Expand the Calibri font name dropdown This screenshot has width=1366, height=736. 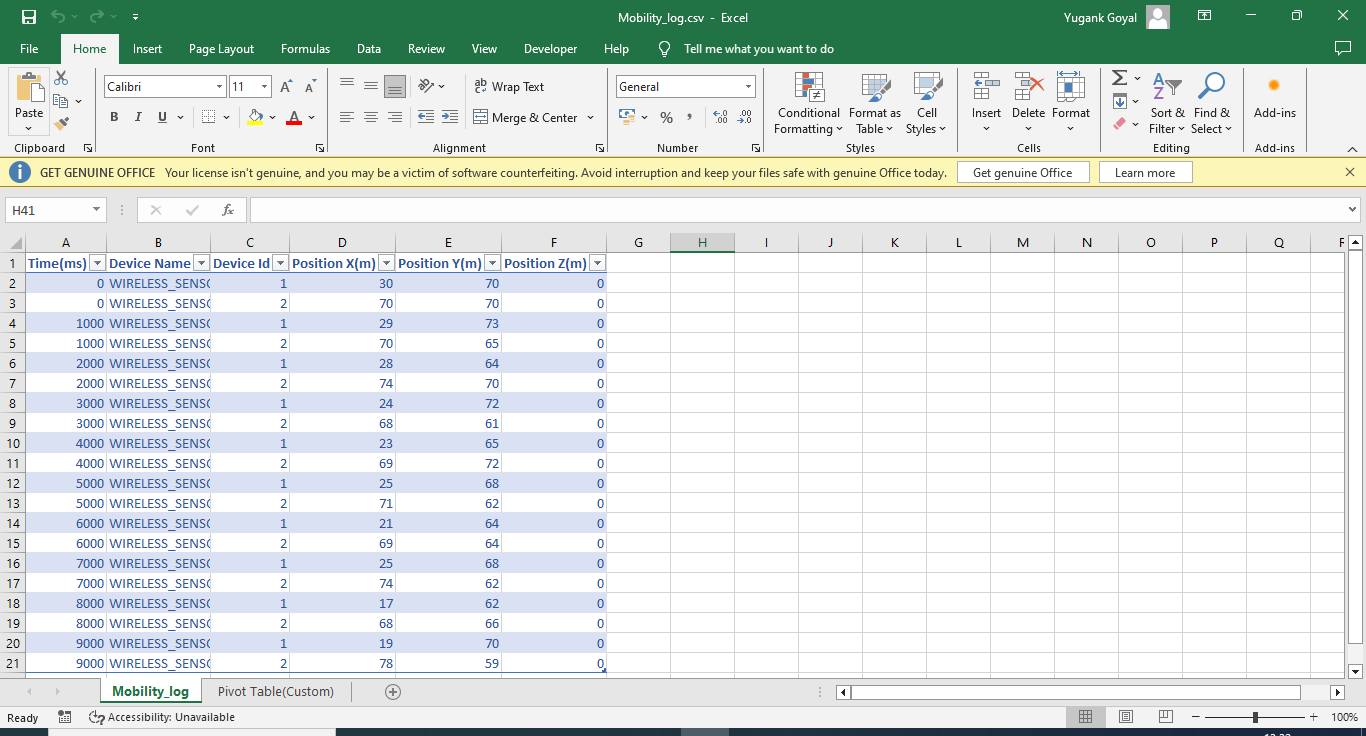tap(219, 87)
